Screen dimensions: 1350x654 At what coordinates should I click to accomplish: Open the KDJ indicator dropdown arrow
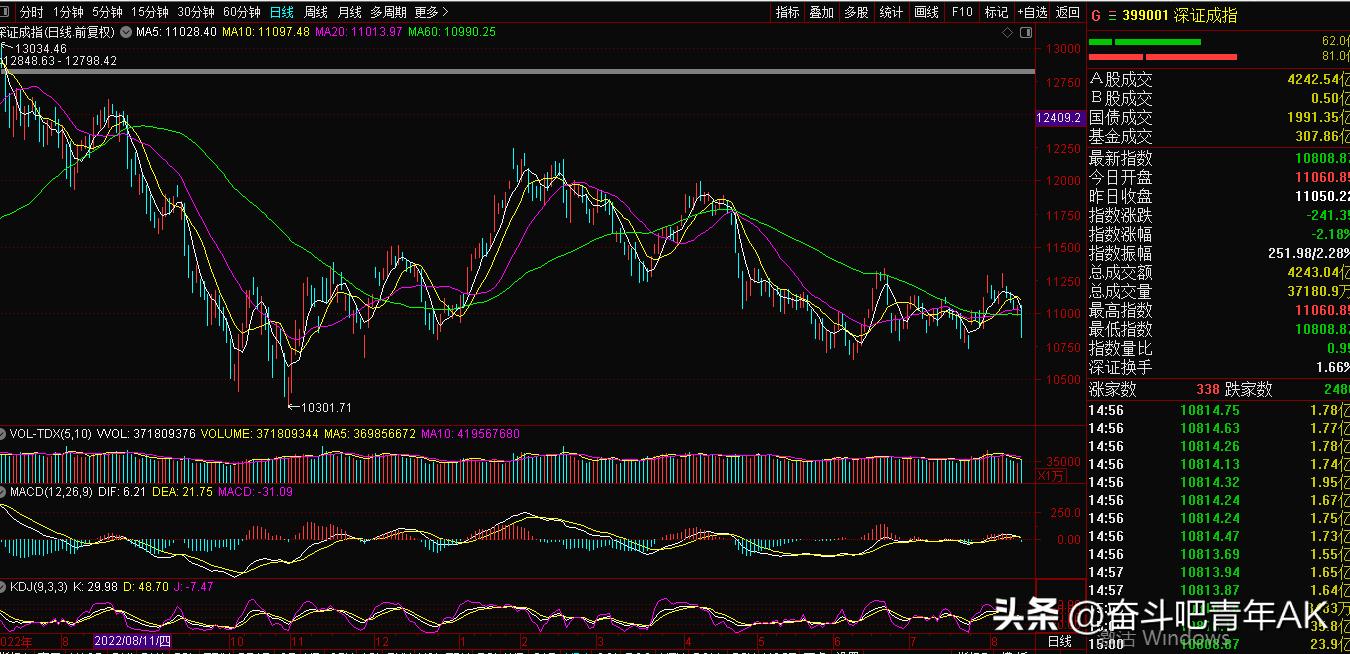click(x=4, y=586)
